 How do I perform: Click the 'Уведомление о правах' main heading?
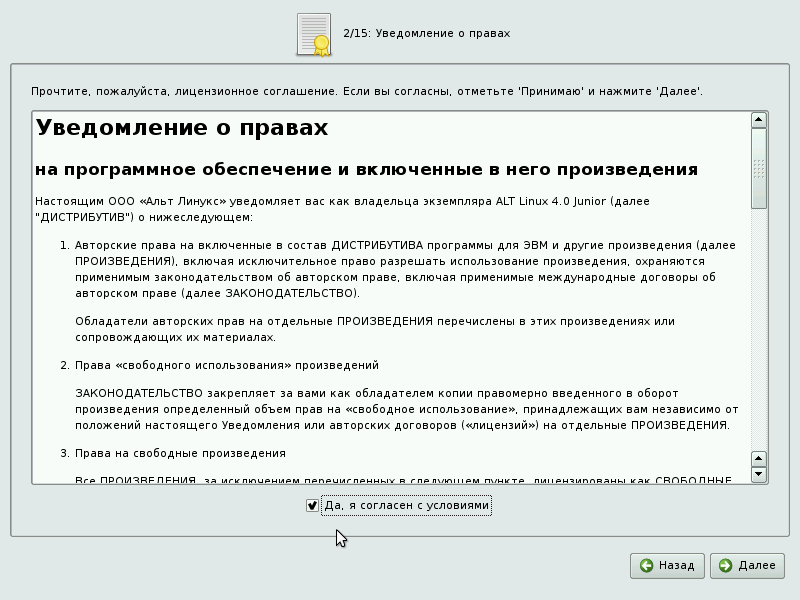coord(182,128)
